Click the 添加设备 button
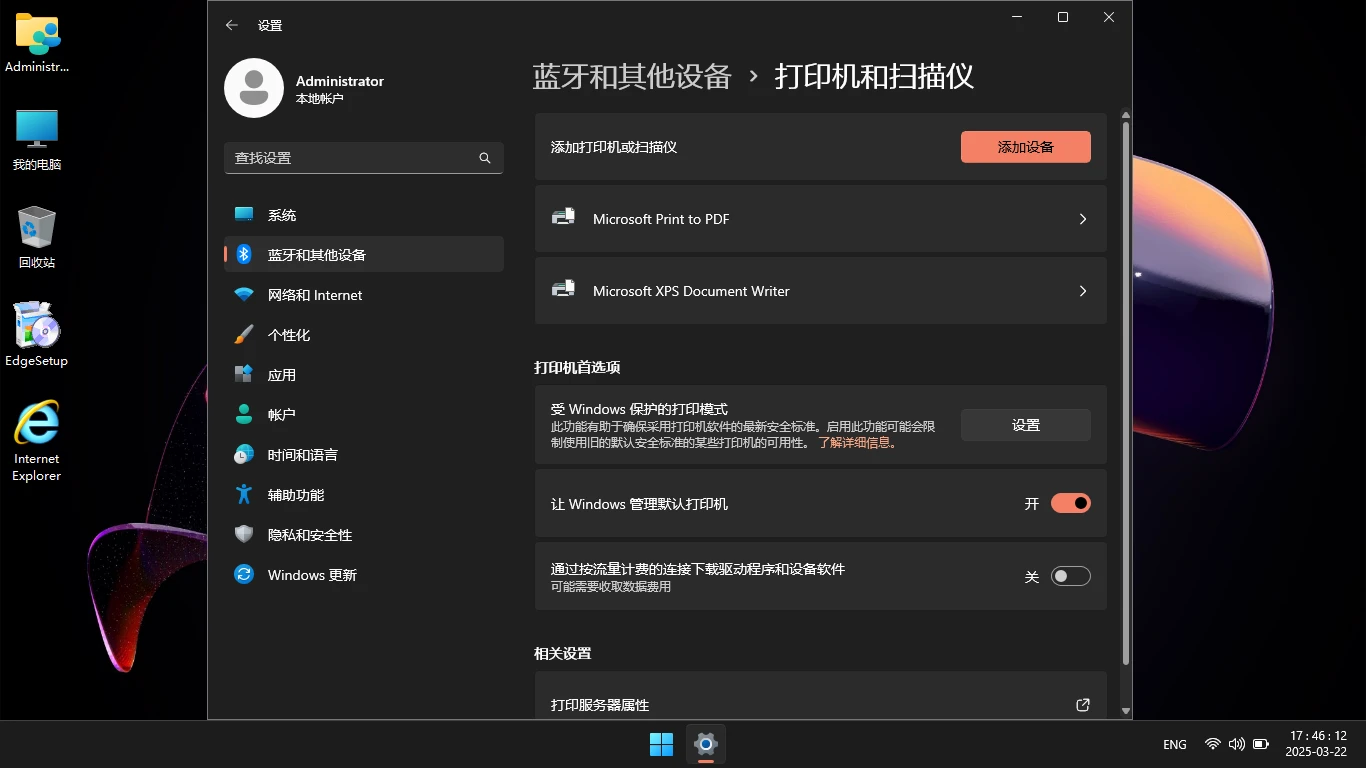 pyautogui.click(x=1026, y=147)
